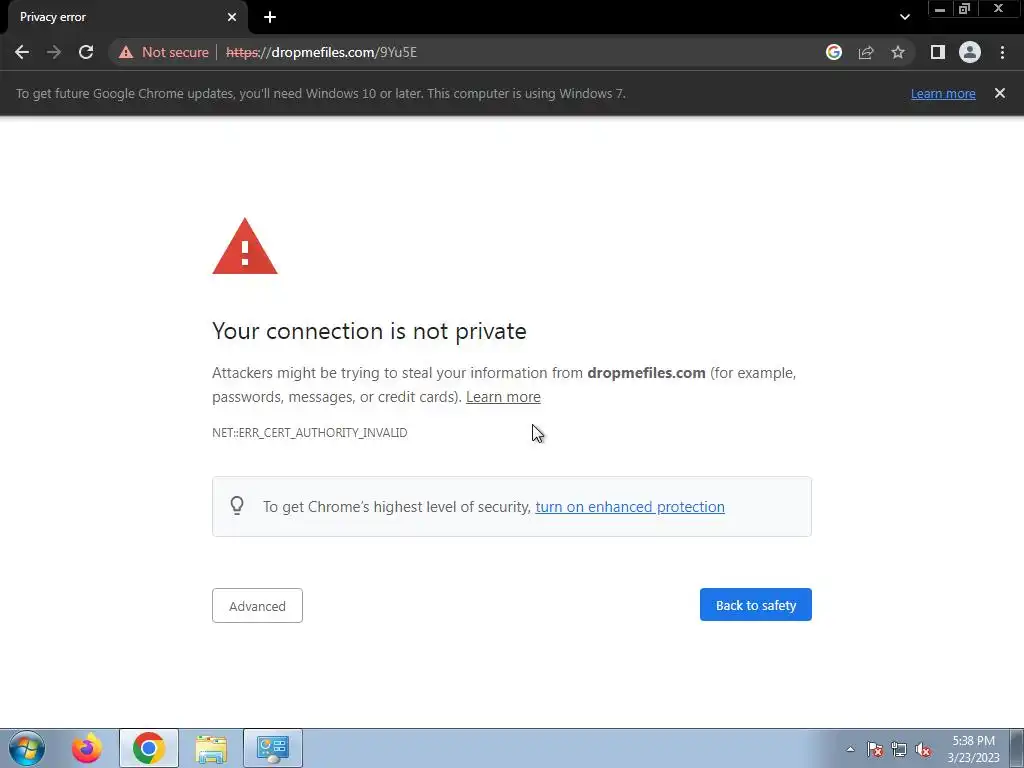Launch Firefox from the taskbar
The image size is (1024, 768).
(x=86, y=748)
